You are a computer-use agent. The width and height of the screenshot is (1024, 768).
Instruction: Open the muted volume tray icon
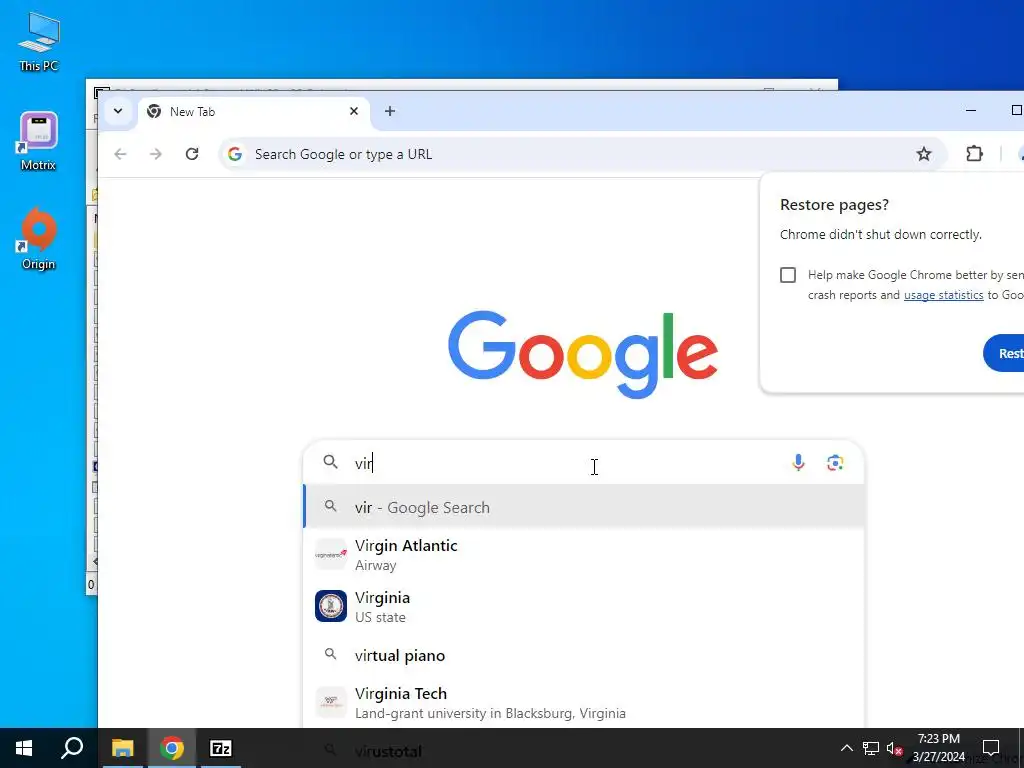894,748
